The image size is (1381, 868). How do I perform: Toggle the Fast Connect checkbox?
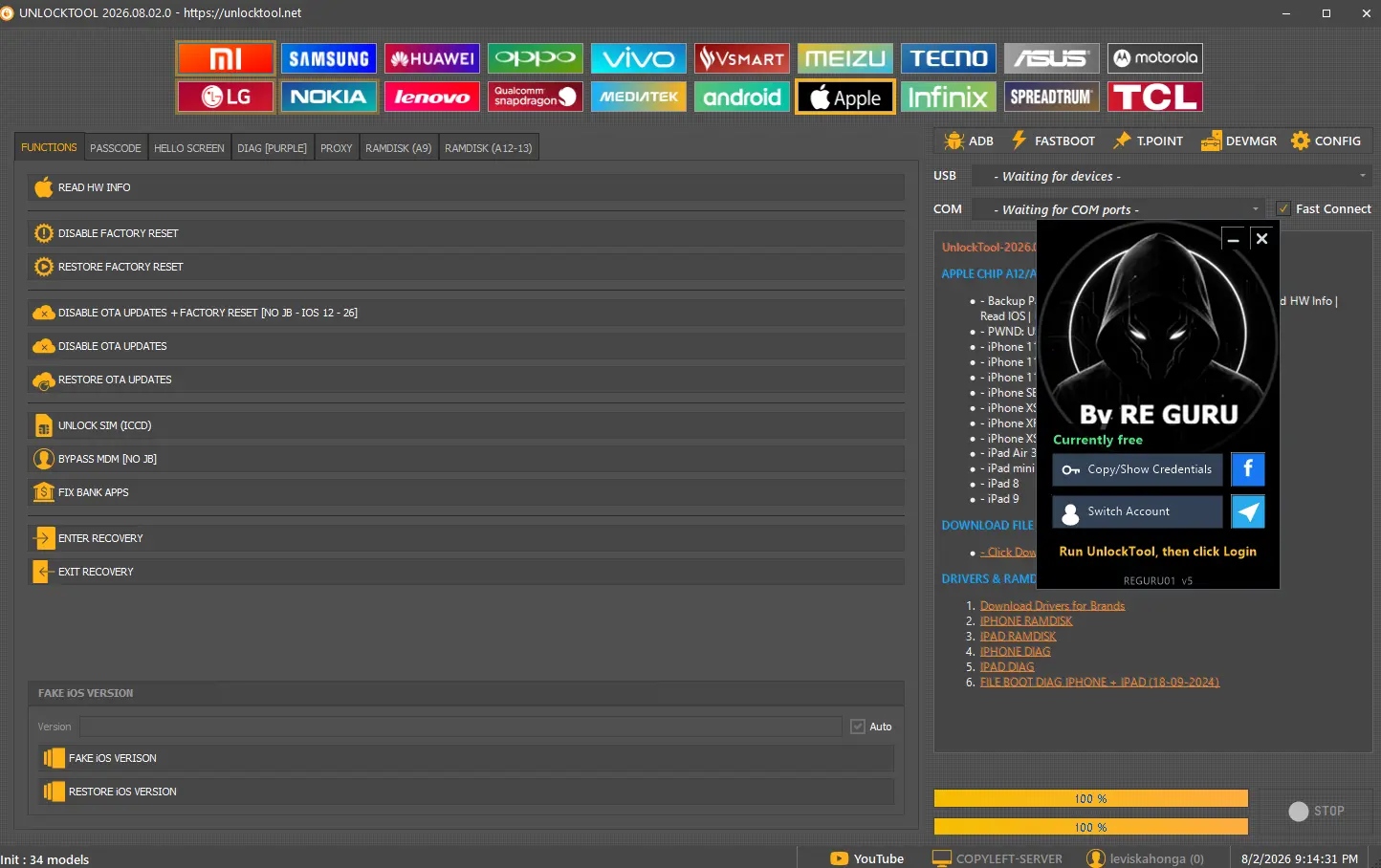pyautogui.click(x=1283, y=208)
